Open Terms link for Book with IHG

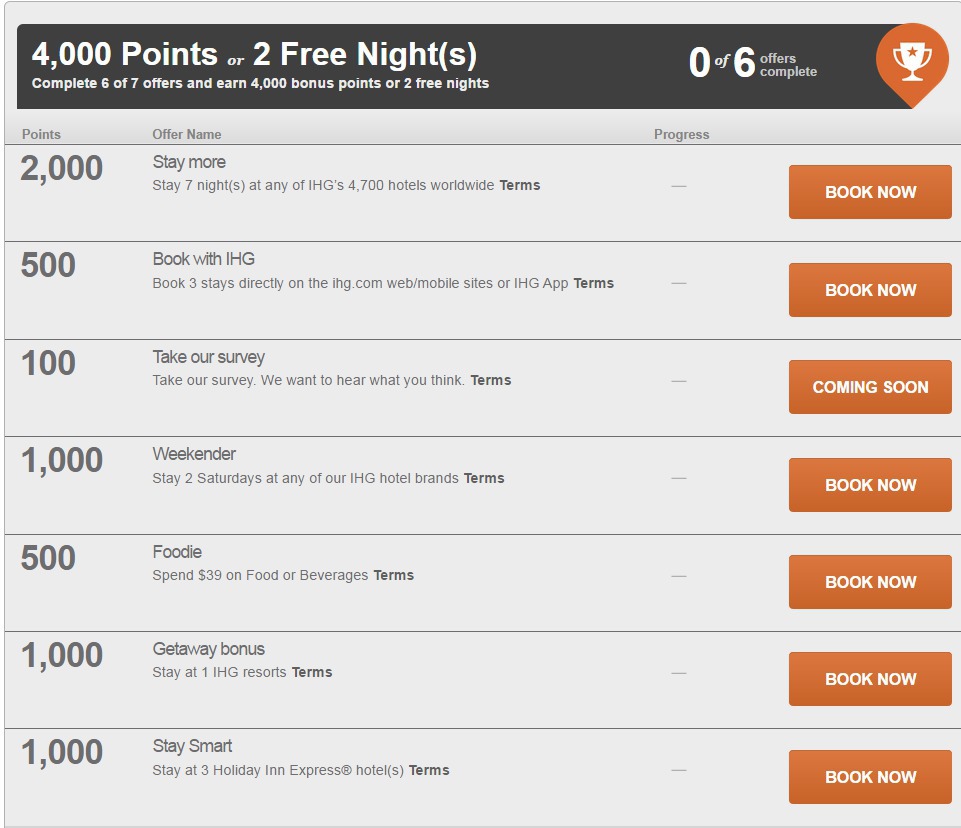coord(593,283)
